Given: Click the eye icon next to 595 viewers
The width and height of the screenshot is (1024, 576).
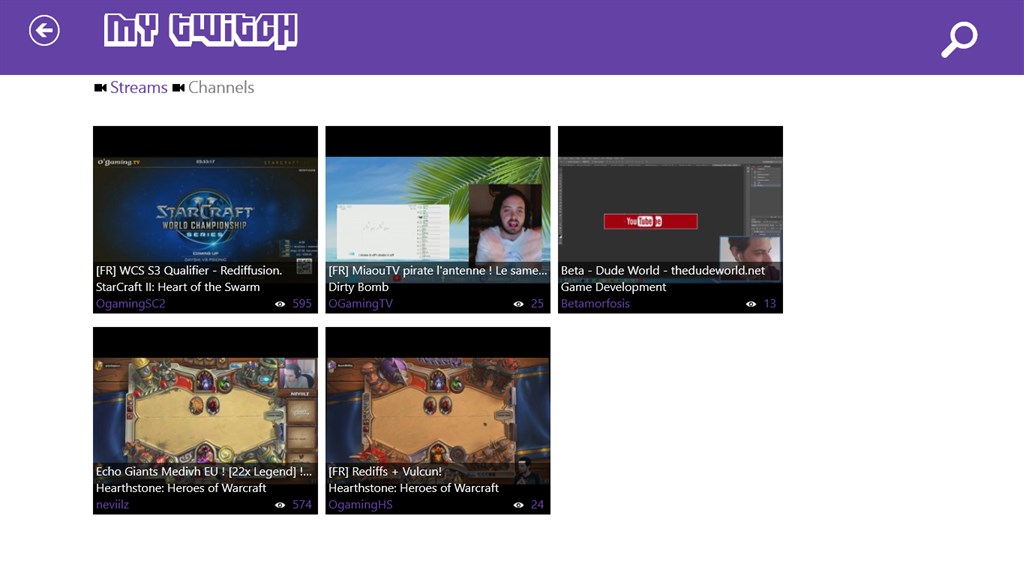Looking at the screenshot, I should point(280,304).
